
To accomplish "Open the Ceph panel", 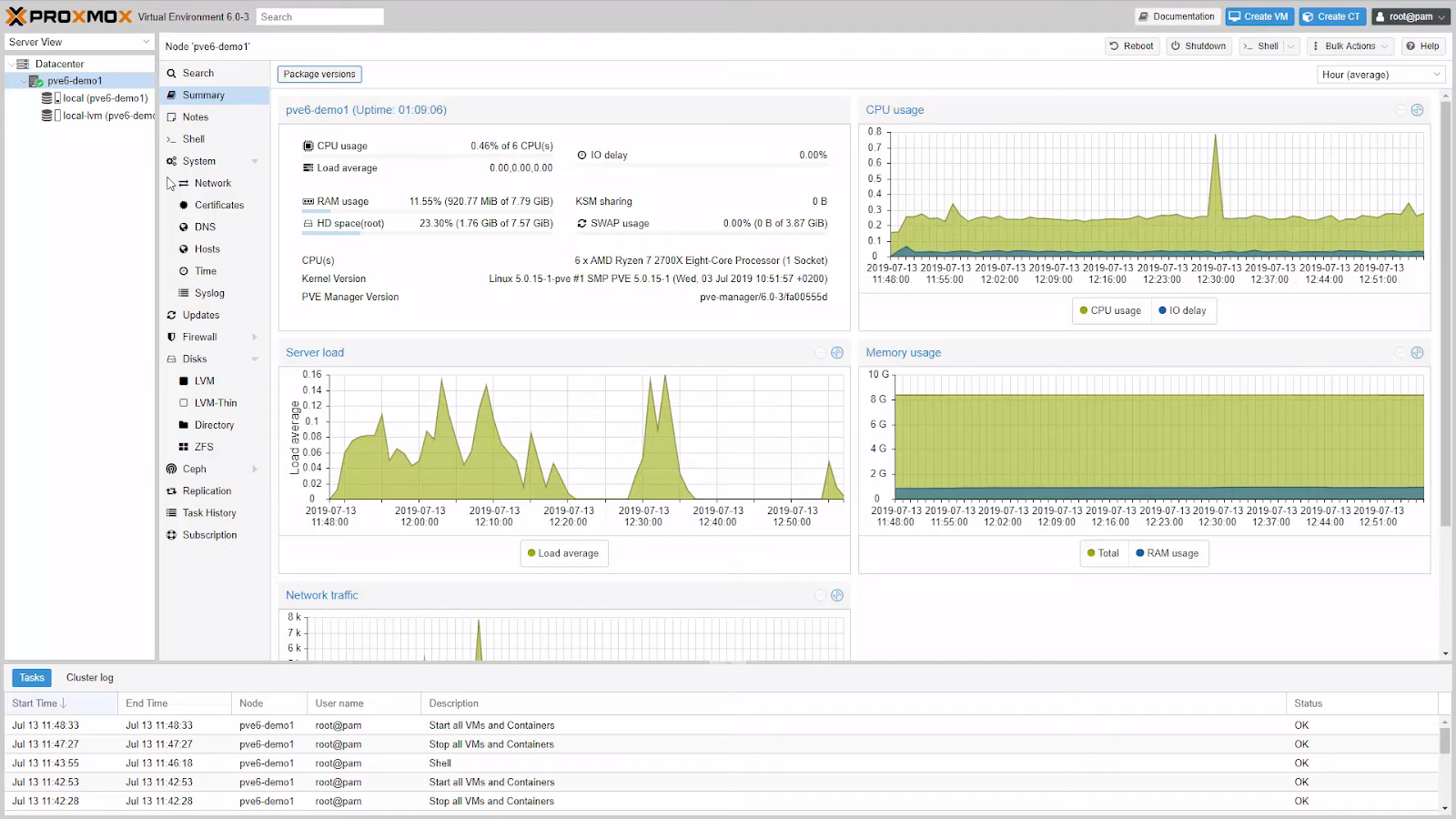I will (x=194, y=469).
